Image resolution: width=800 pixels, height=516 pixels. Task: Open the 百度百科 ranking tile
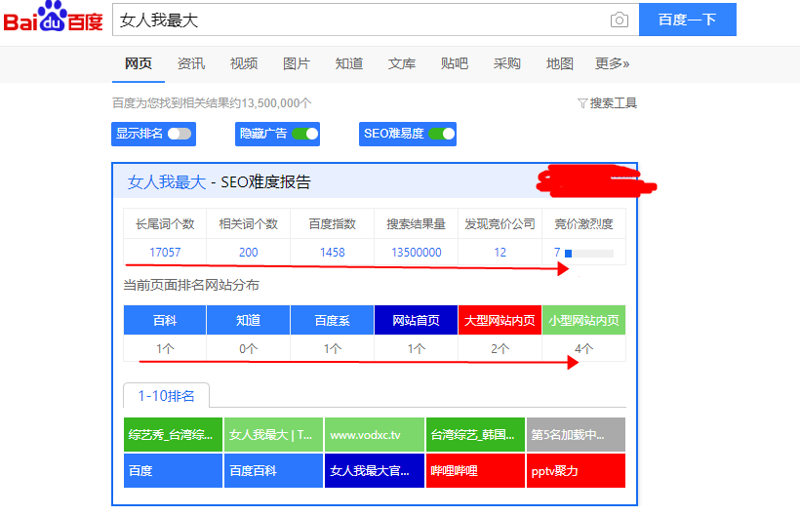coord(273,471)
